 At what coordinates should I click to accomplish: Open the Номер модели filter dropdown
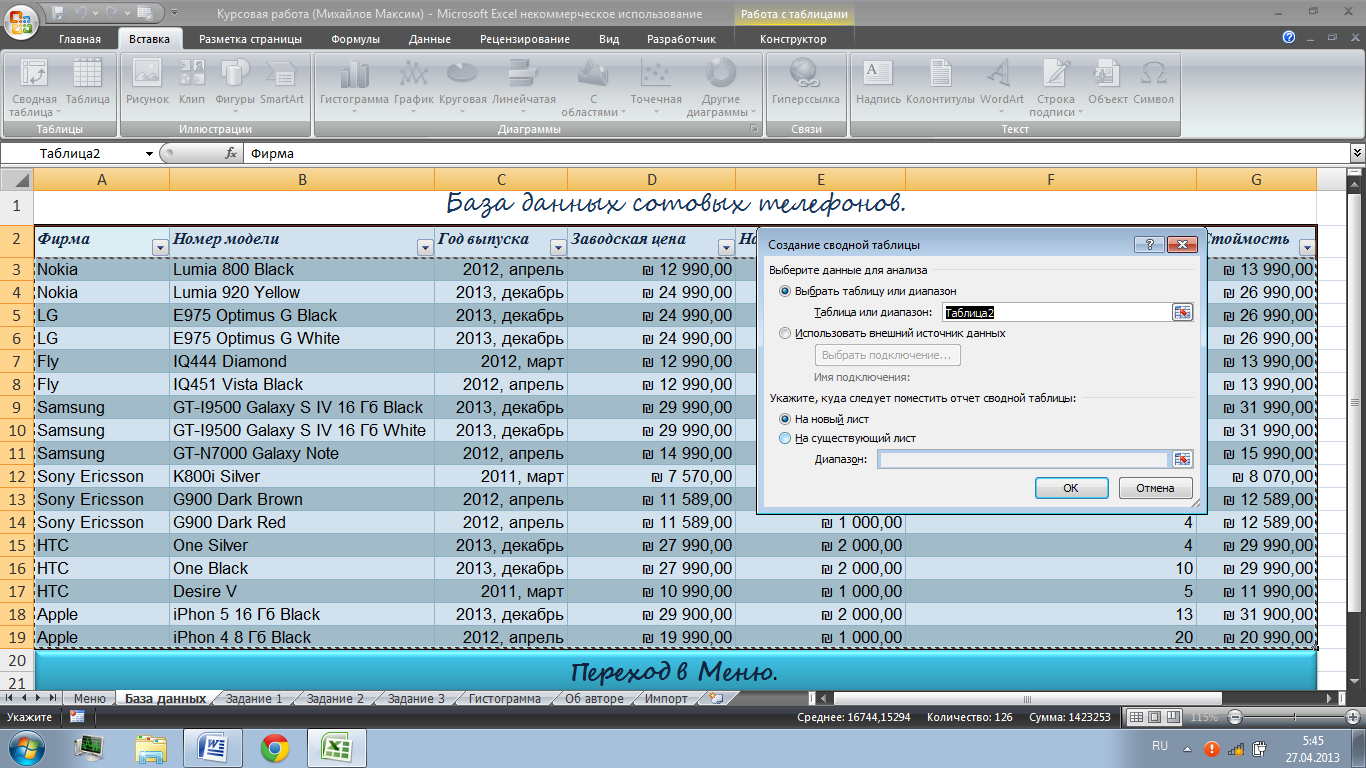tap(423, 247)
